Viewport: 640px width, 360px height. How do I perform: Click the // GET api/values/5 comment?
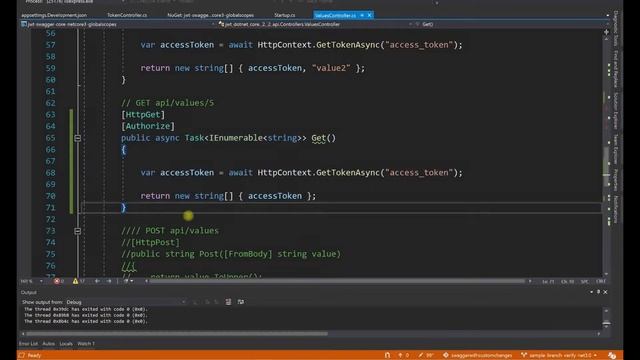click(x=167, y=103)
